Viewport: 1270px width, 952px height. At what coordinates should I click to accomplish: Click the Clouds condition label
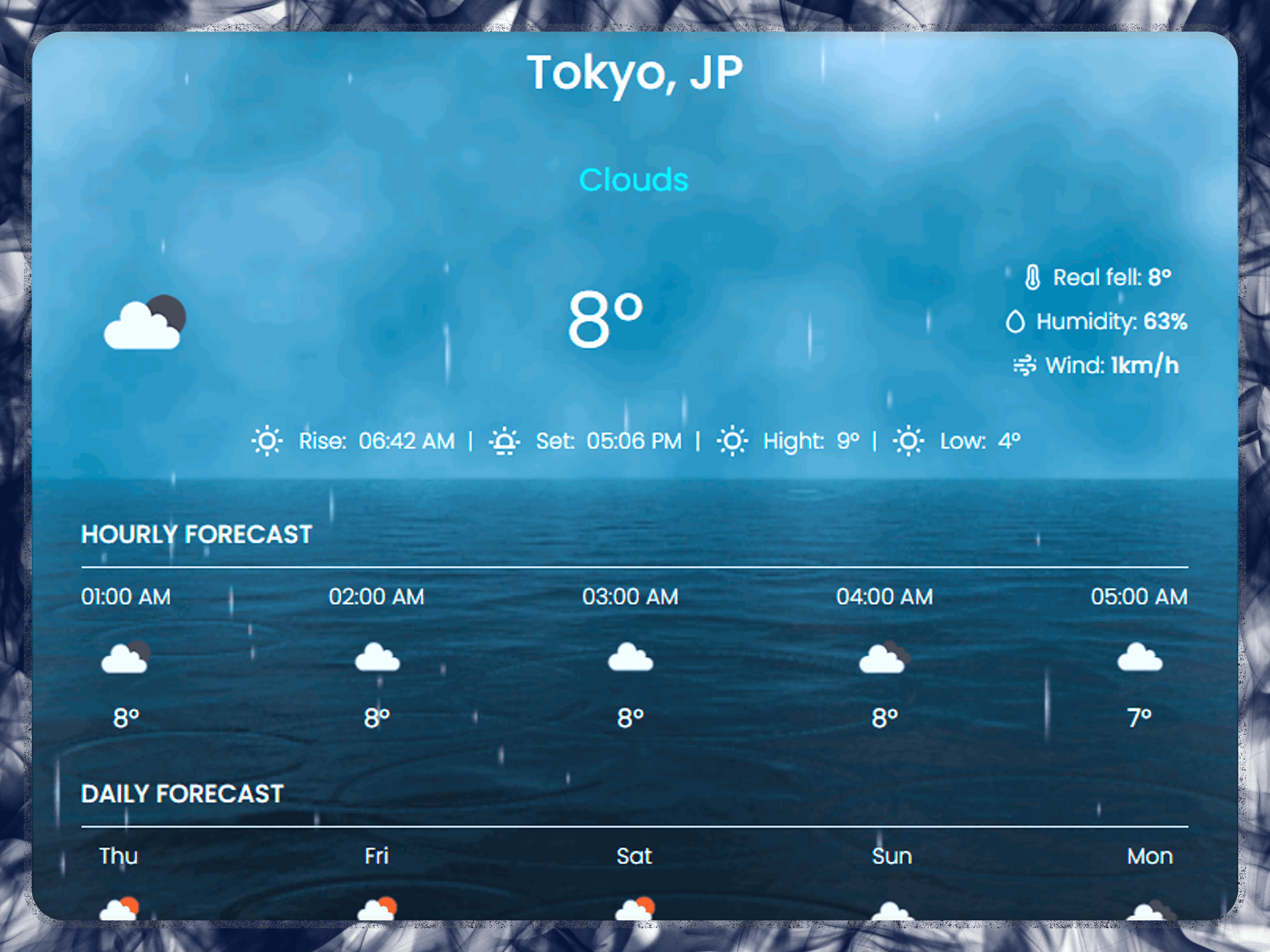pos(634,180)
